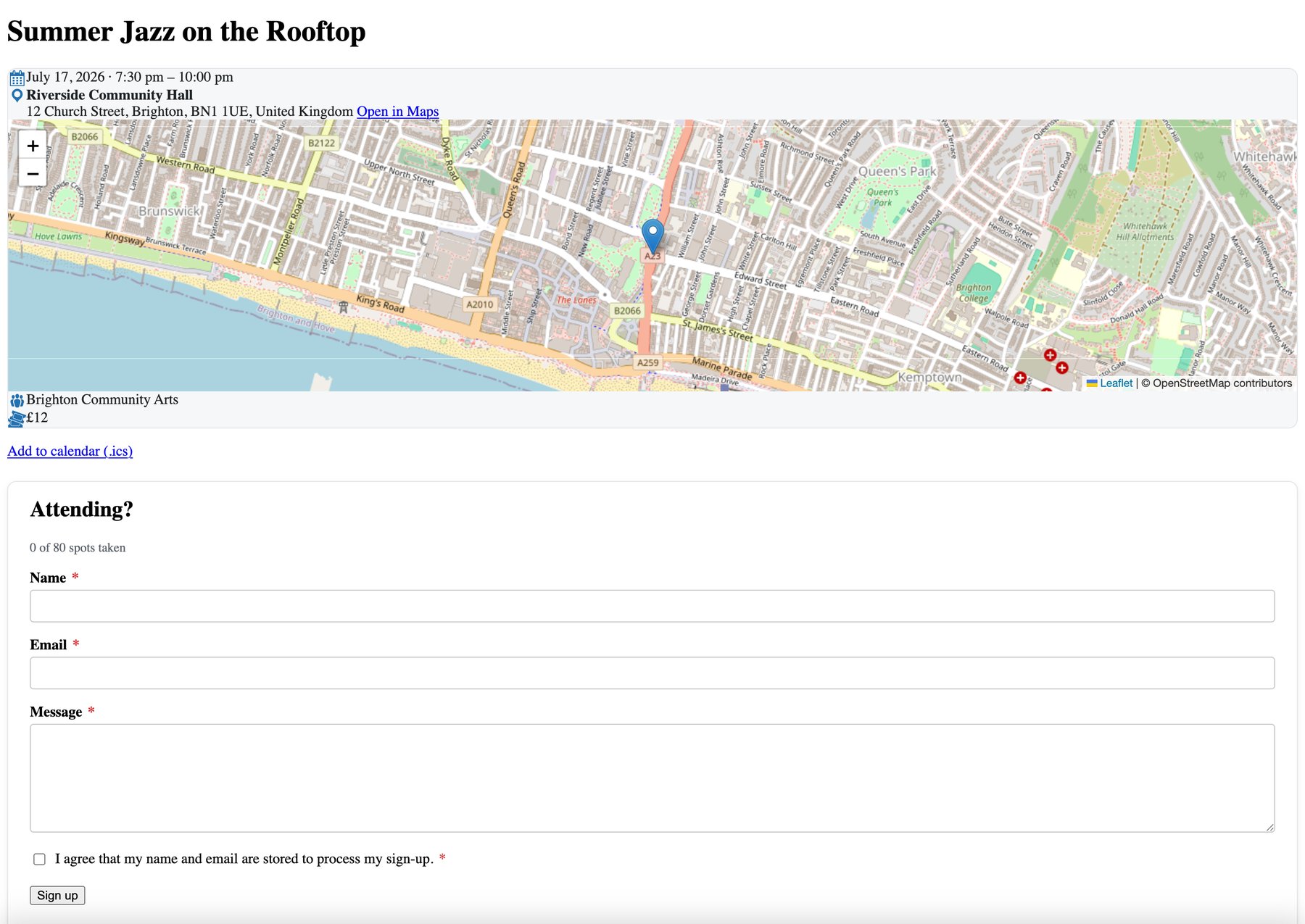The image size is (1305, 924).
Task: Download the Add to calendar .ics file
Action: tap(70, 451)
